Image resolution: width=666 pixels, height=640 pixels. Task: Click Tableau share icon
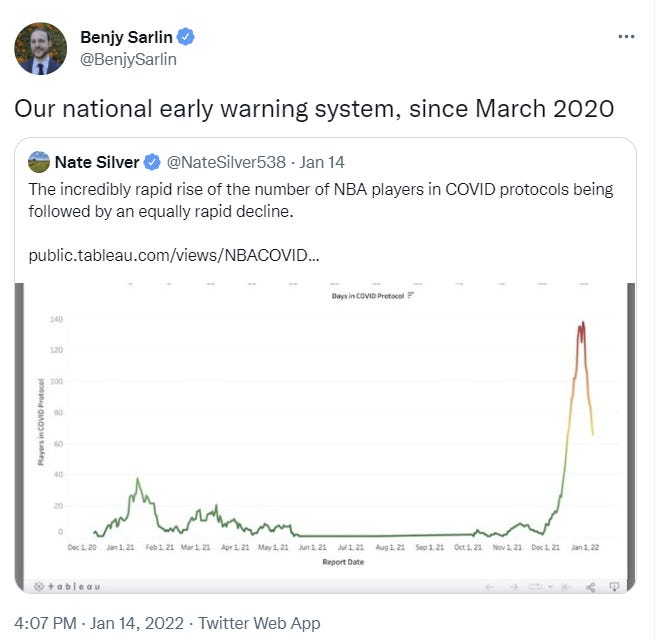pyautogui.click(x=591, y=587)
